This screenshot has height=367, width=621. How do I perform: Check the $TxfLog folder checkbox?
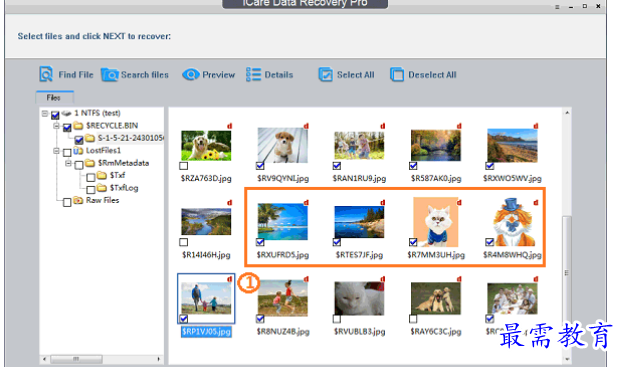pyautogui.click(x=91, y=190)
